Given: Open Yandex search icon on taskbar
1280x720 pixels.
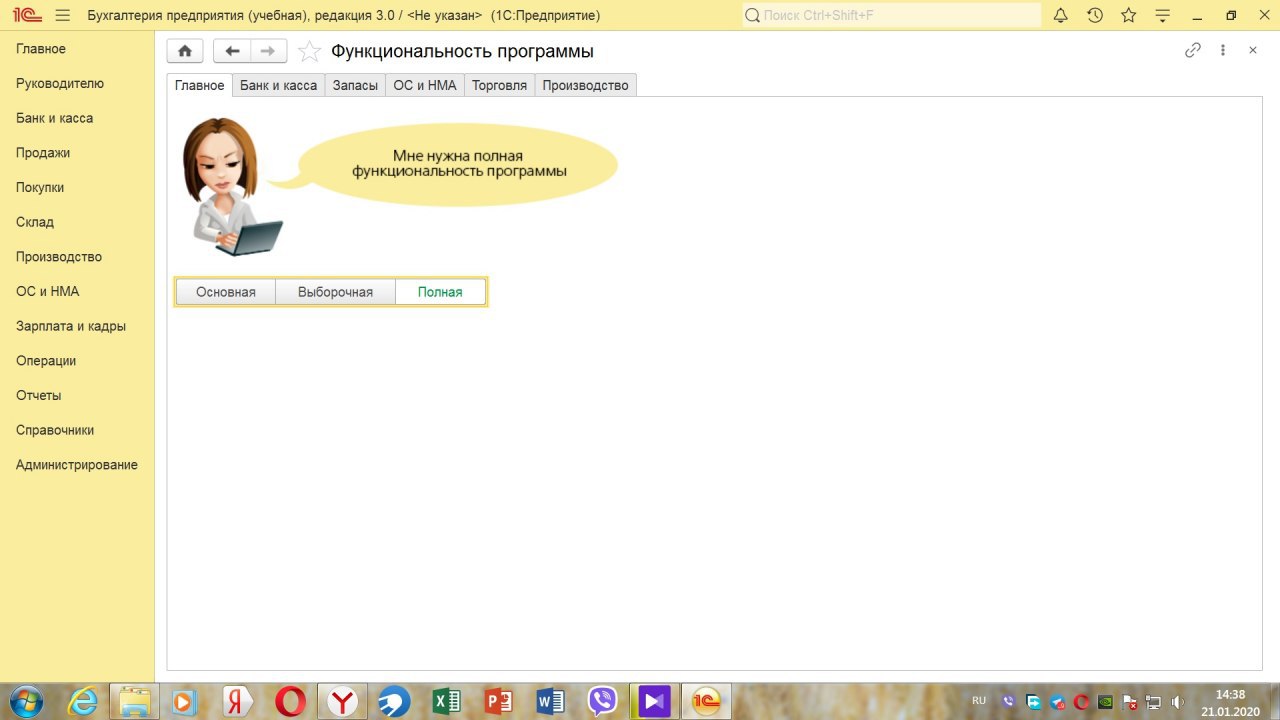Looking at the screenshot, I should [238, 701].
